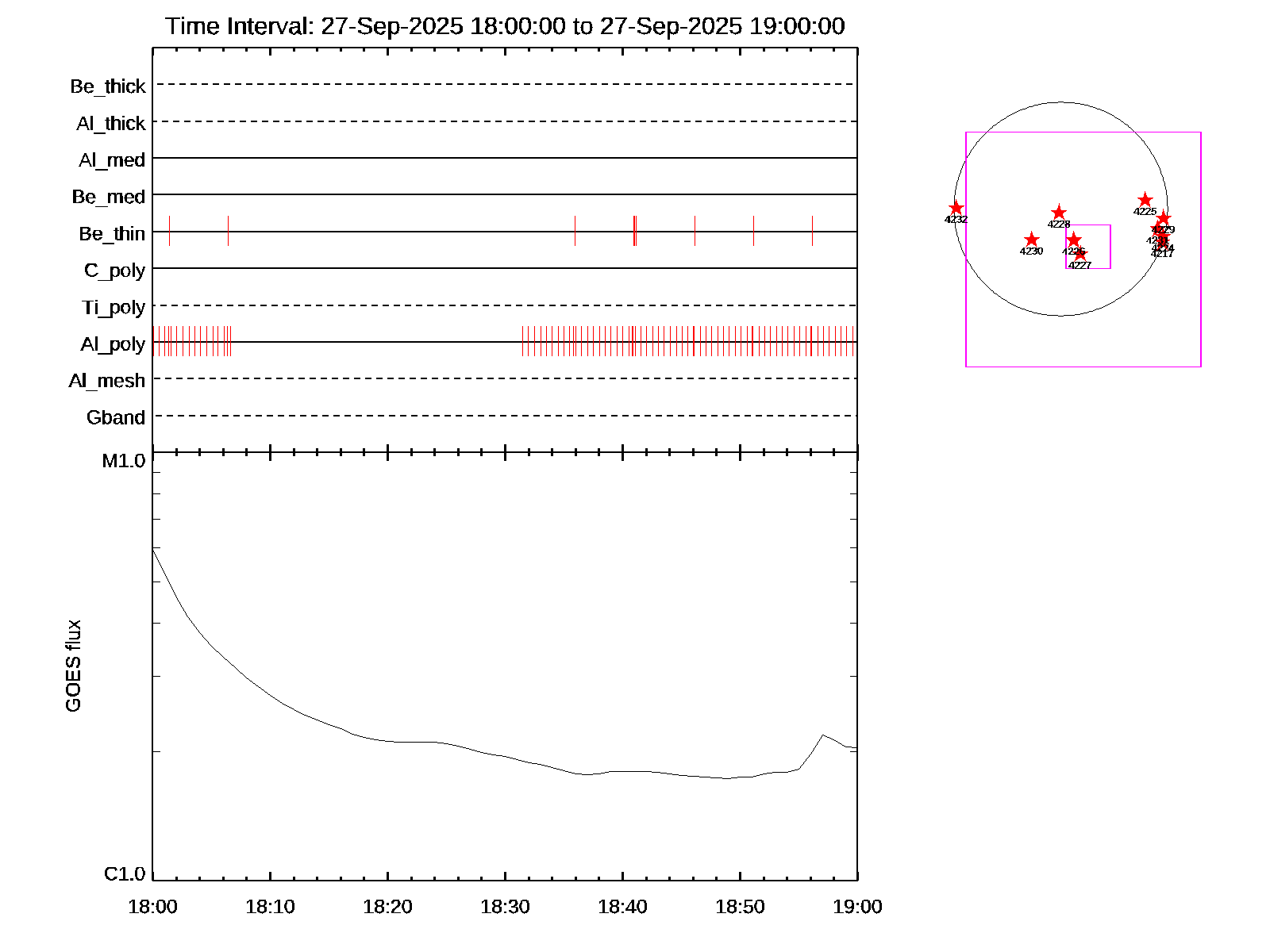Image resolution: width=1270 pixels, height=952 pixels.
Task: Click the Be_thin filter label
Action: click(x=112, y=234)
